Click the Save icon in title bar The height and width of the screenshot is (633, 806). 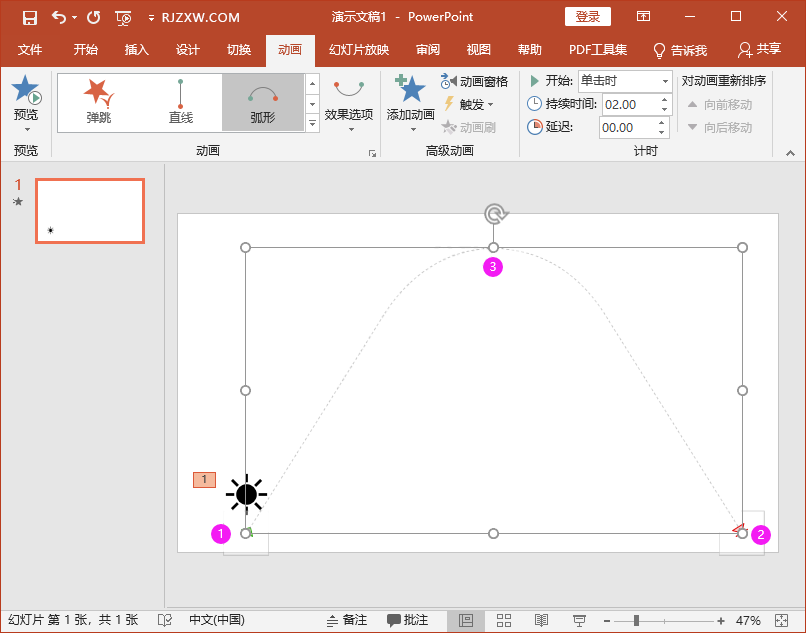pos(29,17)
